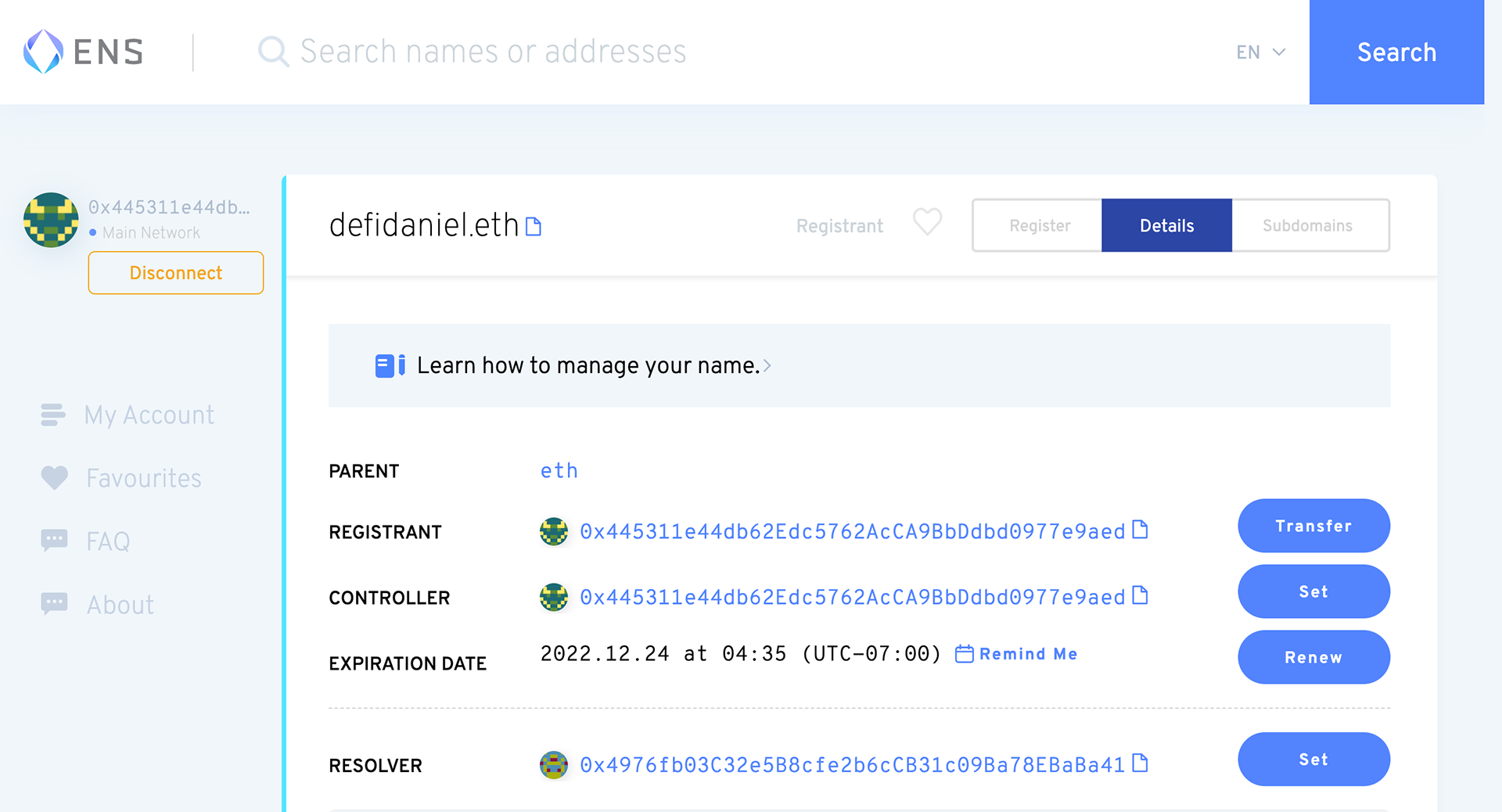Copy the defidaniel.eth name via the copy icon
This screenshot has width=1502, height=812.
click(x=534, y=227)
